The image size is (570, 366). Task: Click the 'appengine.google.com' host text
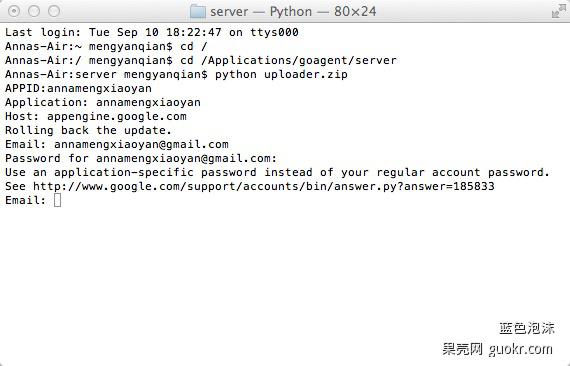click(x=117, y=117)
